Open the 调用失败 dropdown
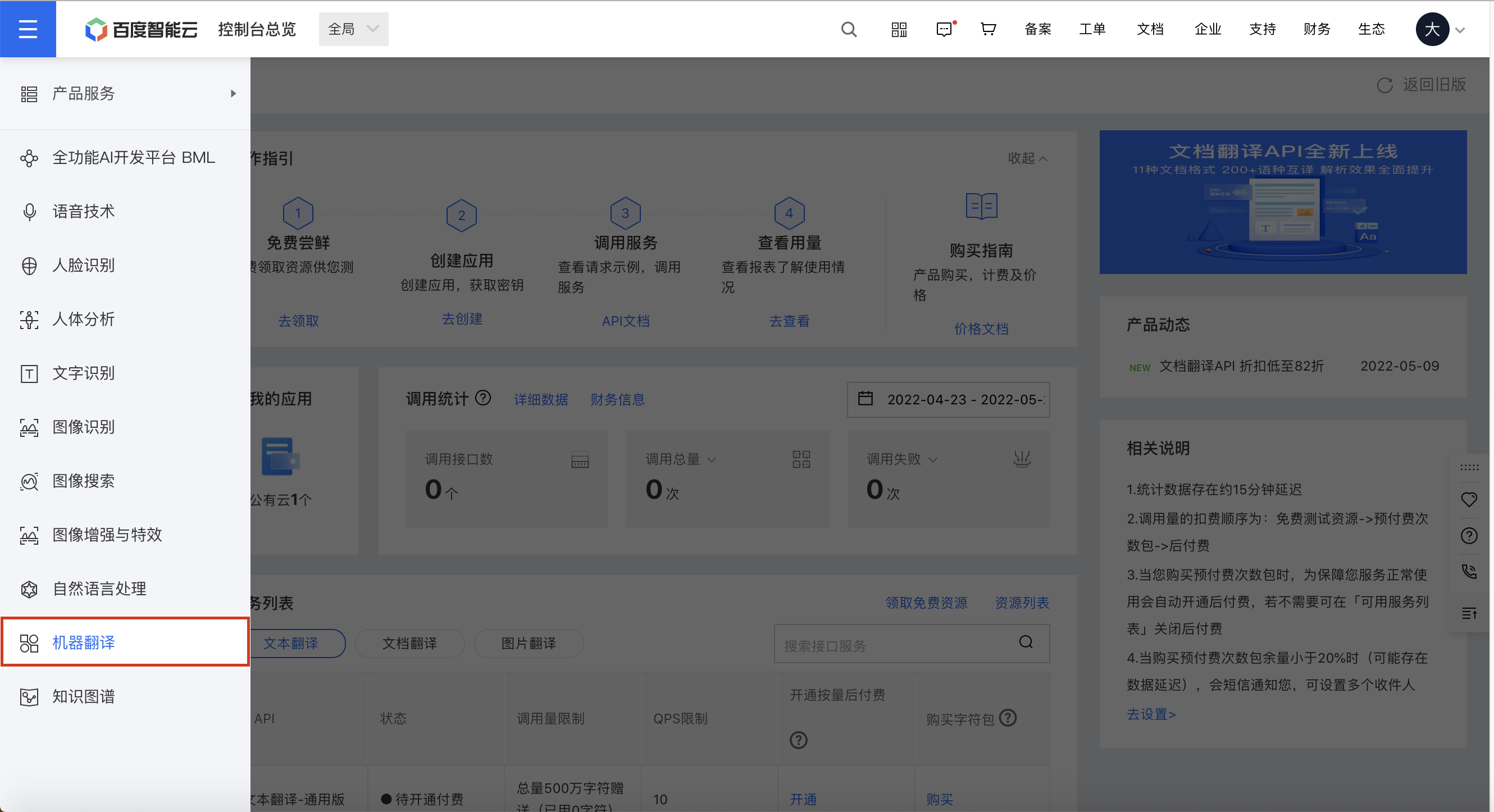The height and width of the screenshot is (812, 1494). coord(902,459)
